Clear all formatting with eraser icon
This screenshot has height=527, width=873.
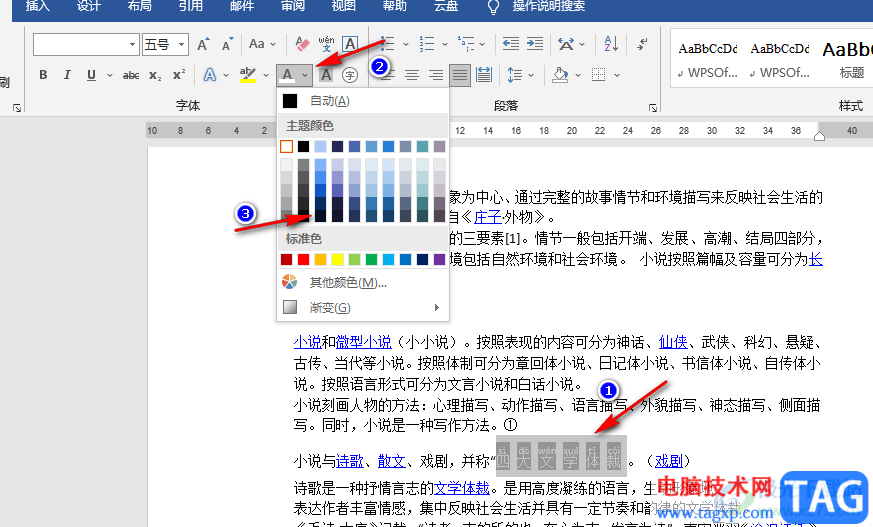(x=302, y=44)
